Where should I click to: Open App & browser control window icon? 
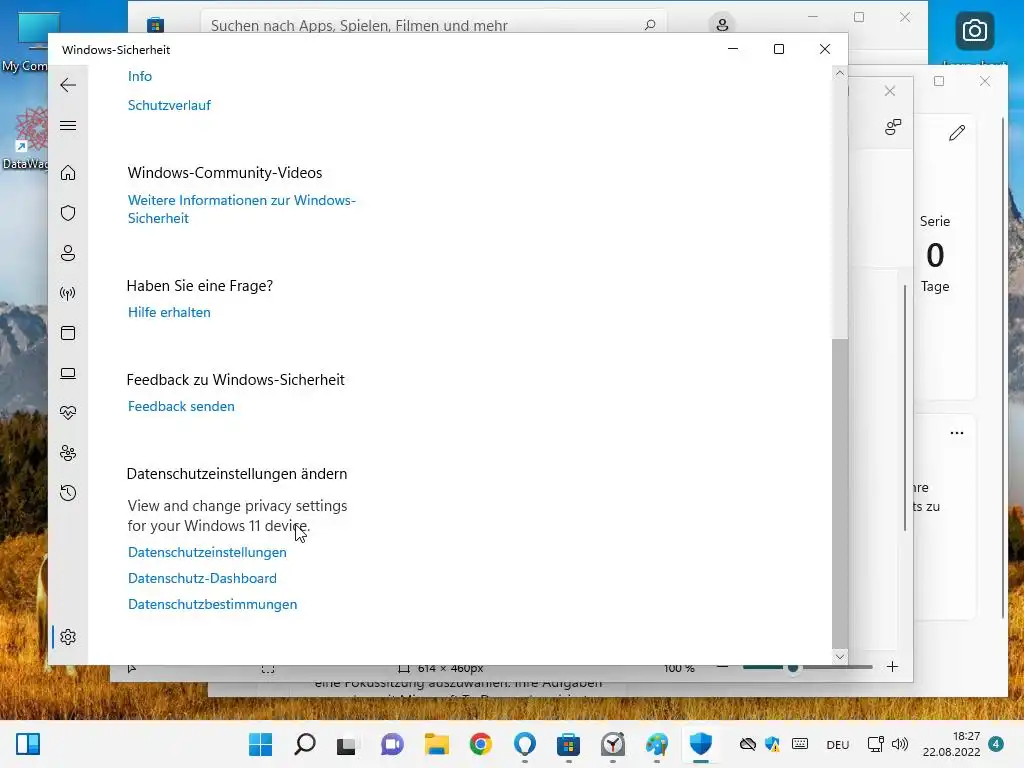point(68,333)
